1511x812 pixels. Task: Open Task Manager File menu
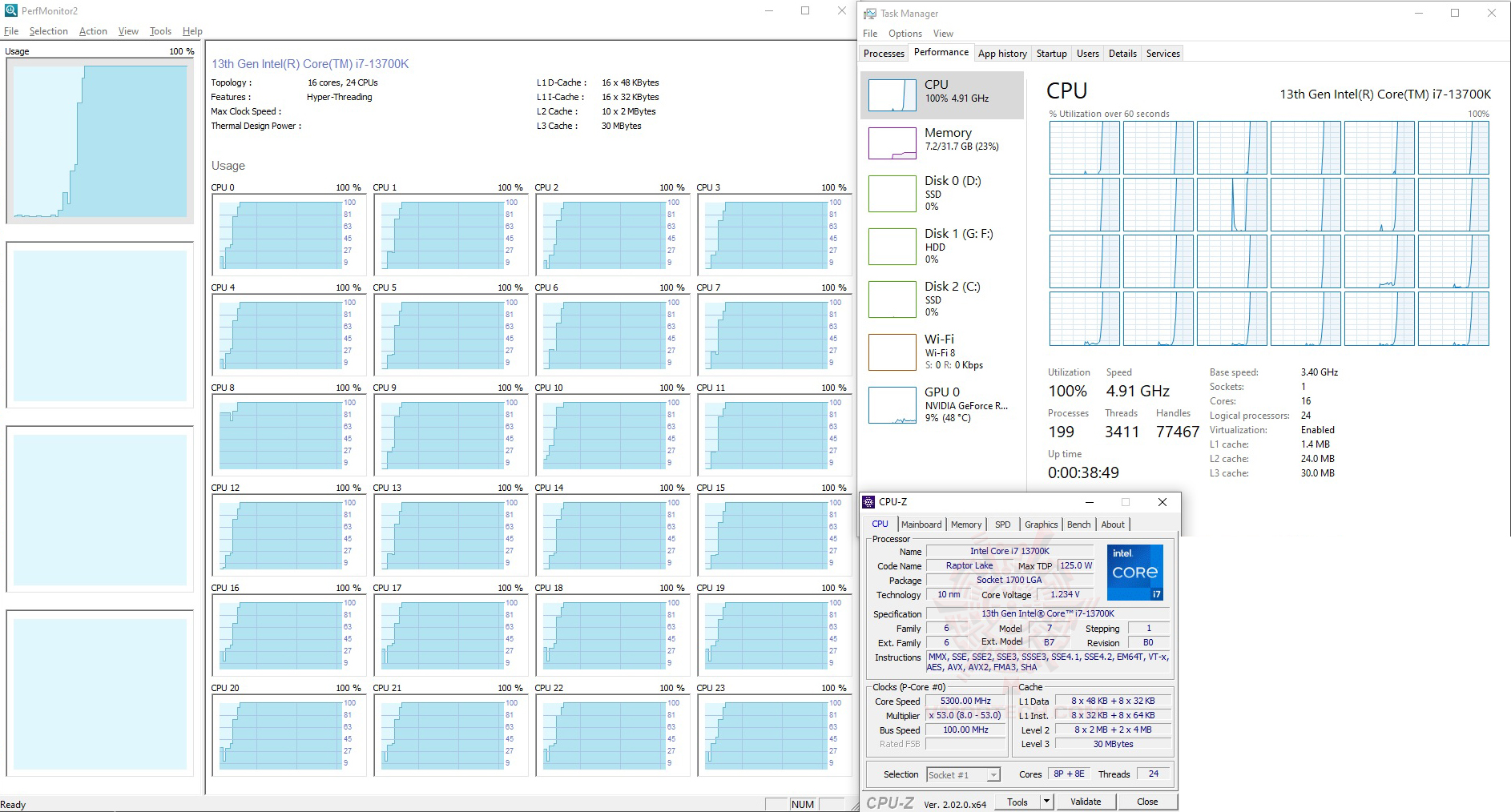(870, 34)
